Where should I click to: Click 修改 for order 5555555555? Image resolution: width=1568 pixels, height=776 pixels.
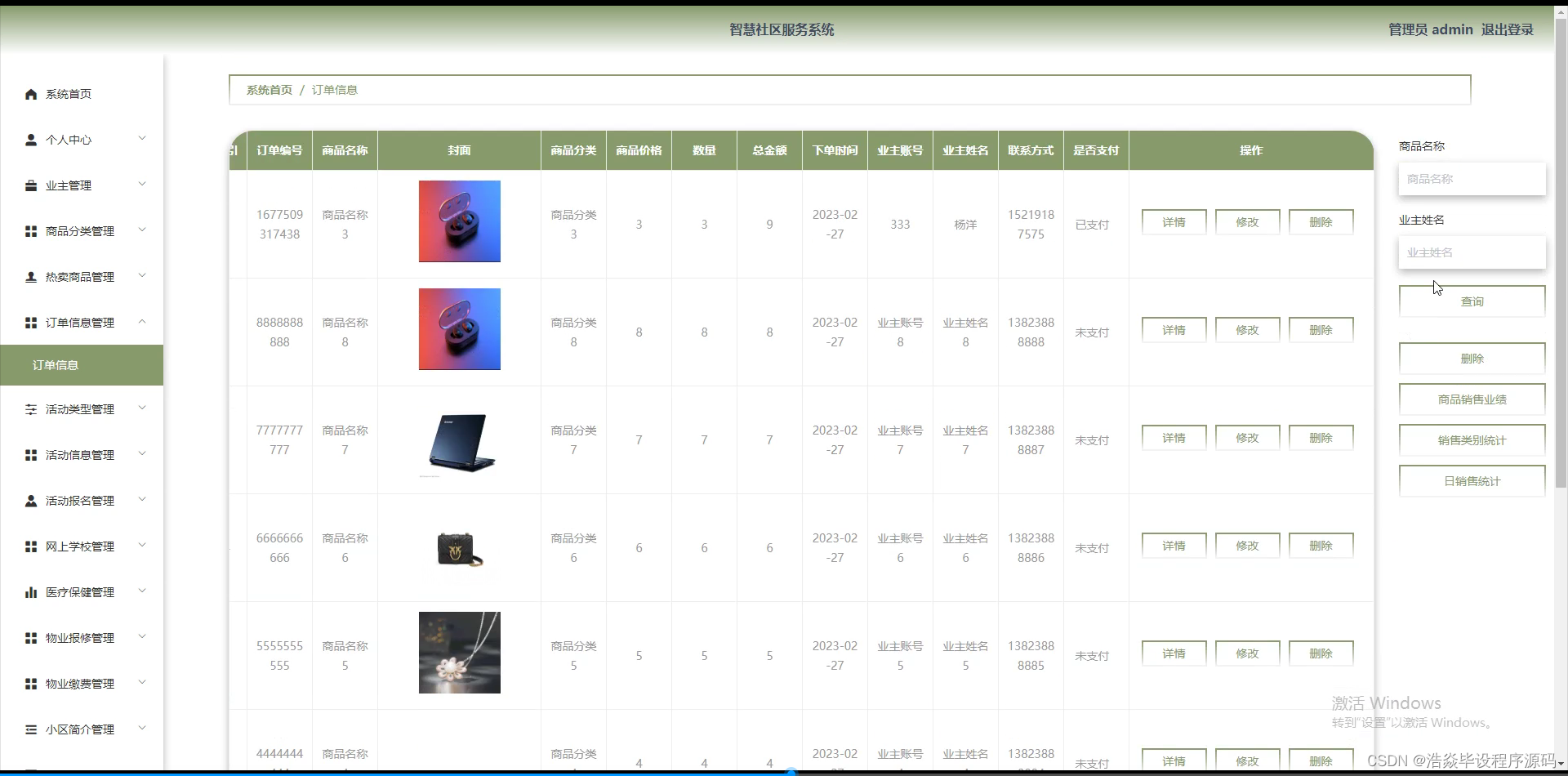pyautogui.click(x=1247, y=653)
